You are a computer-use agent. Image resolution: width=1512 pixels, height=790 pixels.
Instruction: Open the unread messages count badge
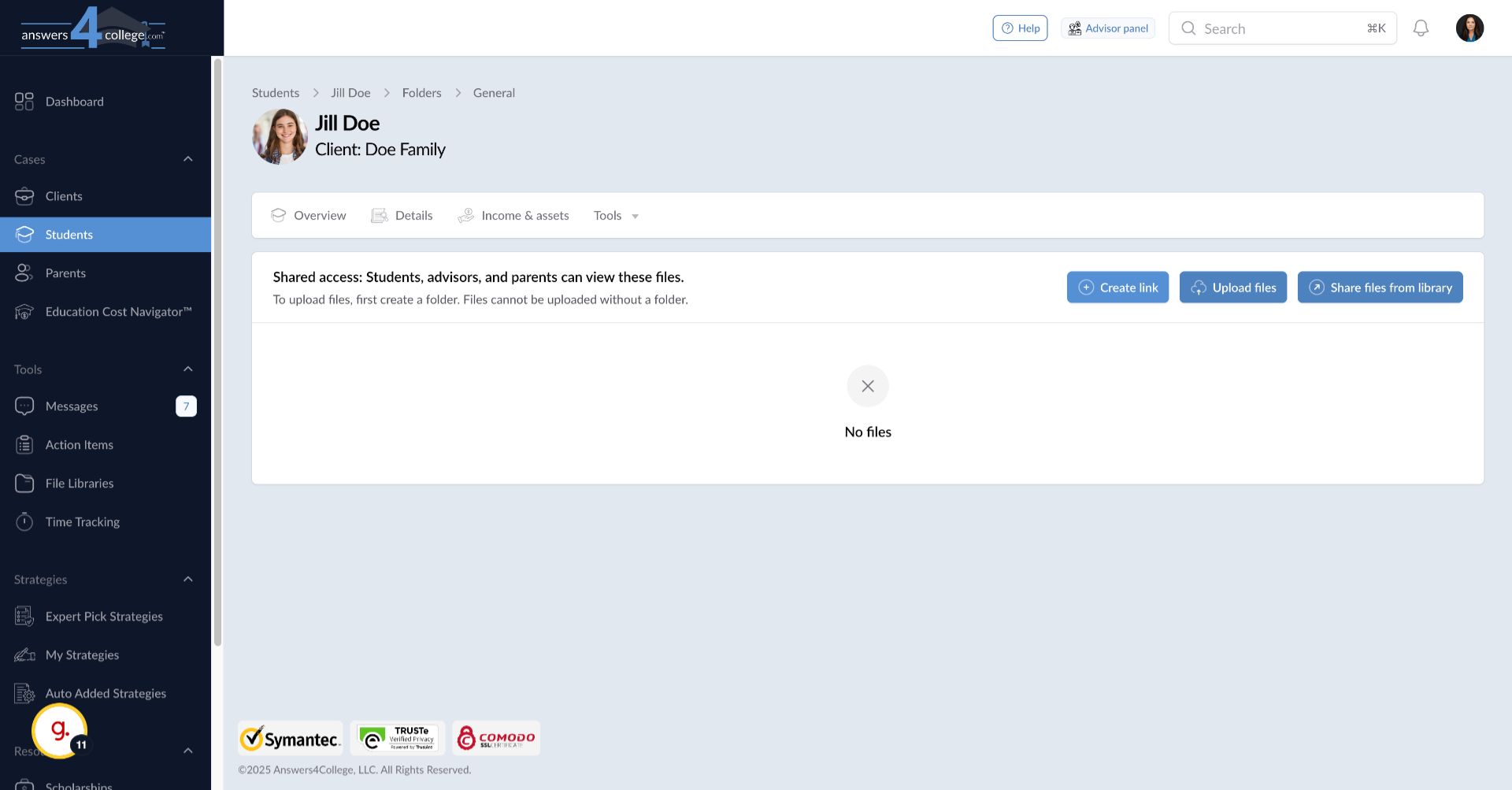pos(186,406)
